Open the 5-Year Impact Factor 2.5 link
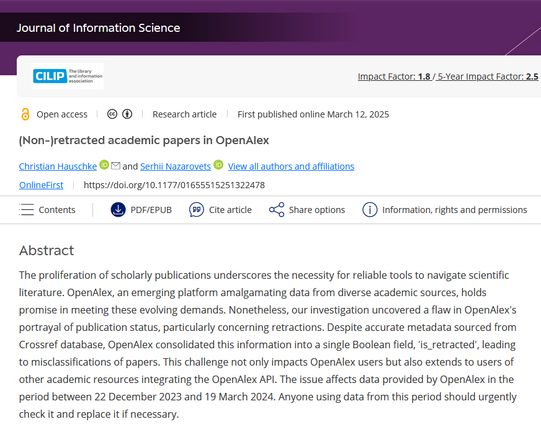The width and height of the screenshot is (541, 426). point(488,77)
